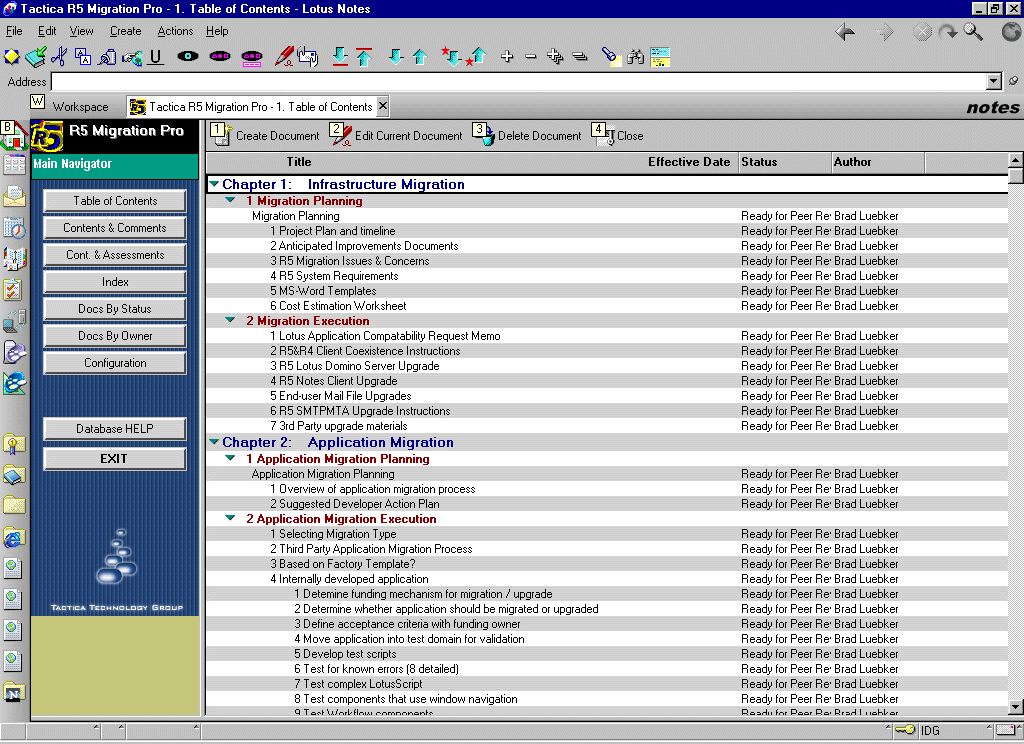This screenshot has height=744, width=1024.
Task: Click the Next Unread star down-arrow icon
Action: [451, 57]
